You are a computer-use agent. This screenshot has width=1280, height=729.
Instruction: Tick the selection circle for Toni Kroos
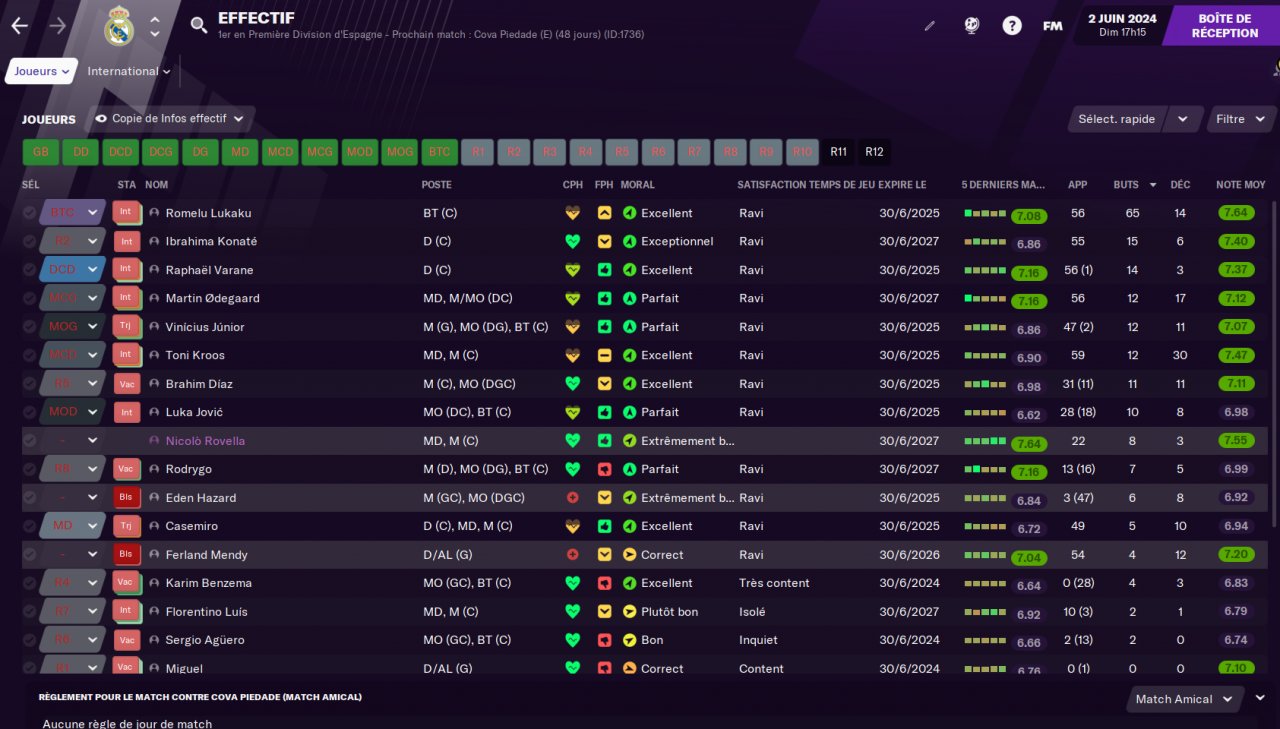tap(29, 355)
